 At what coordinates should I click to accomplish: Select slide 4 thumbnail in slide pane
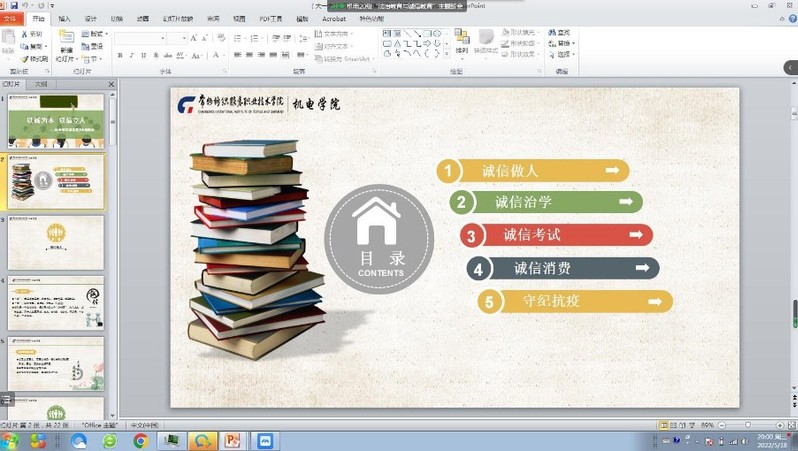[x=55, y=303]
